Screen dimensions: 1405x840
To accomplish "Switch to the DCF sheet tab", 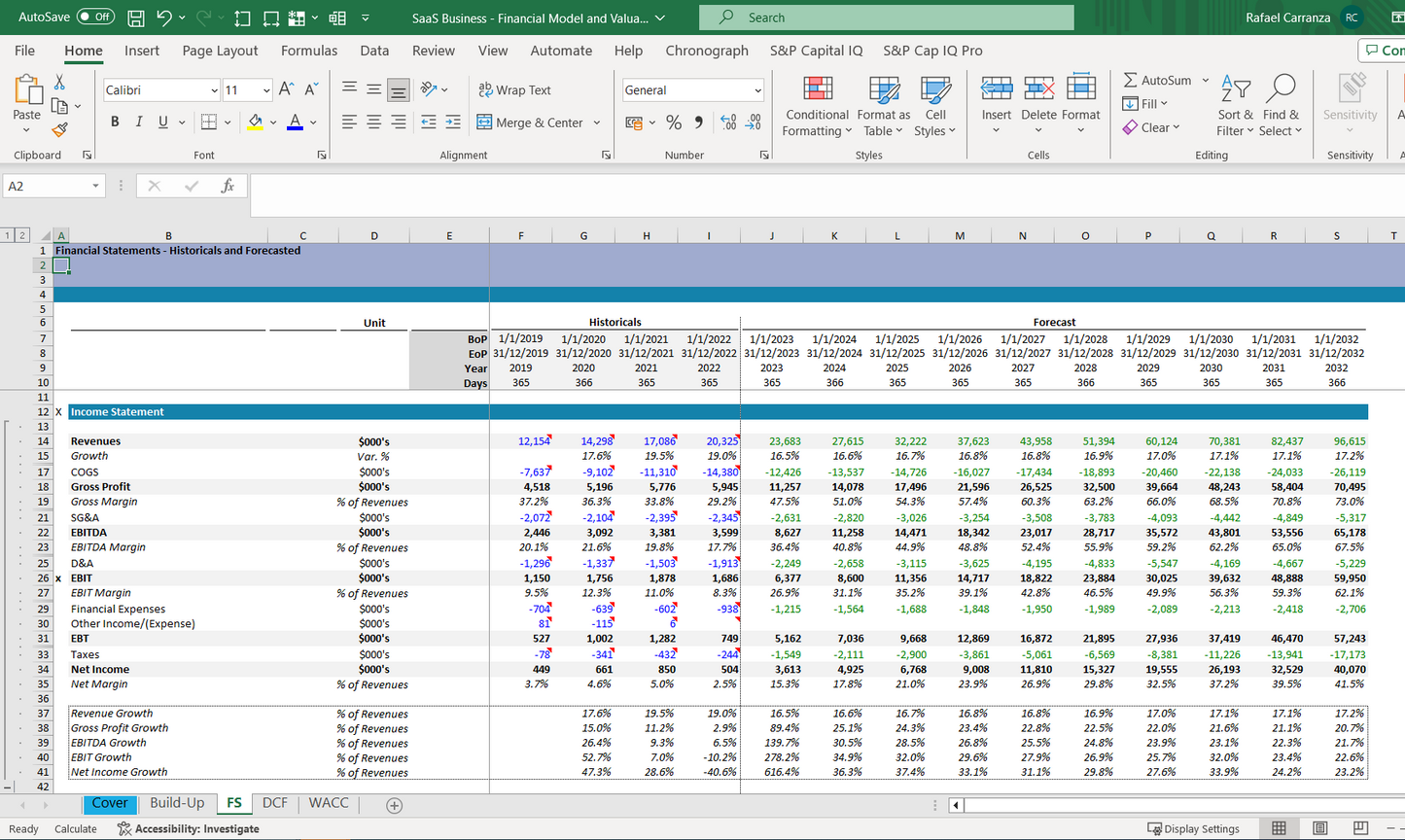I will click(275, 803).
